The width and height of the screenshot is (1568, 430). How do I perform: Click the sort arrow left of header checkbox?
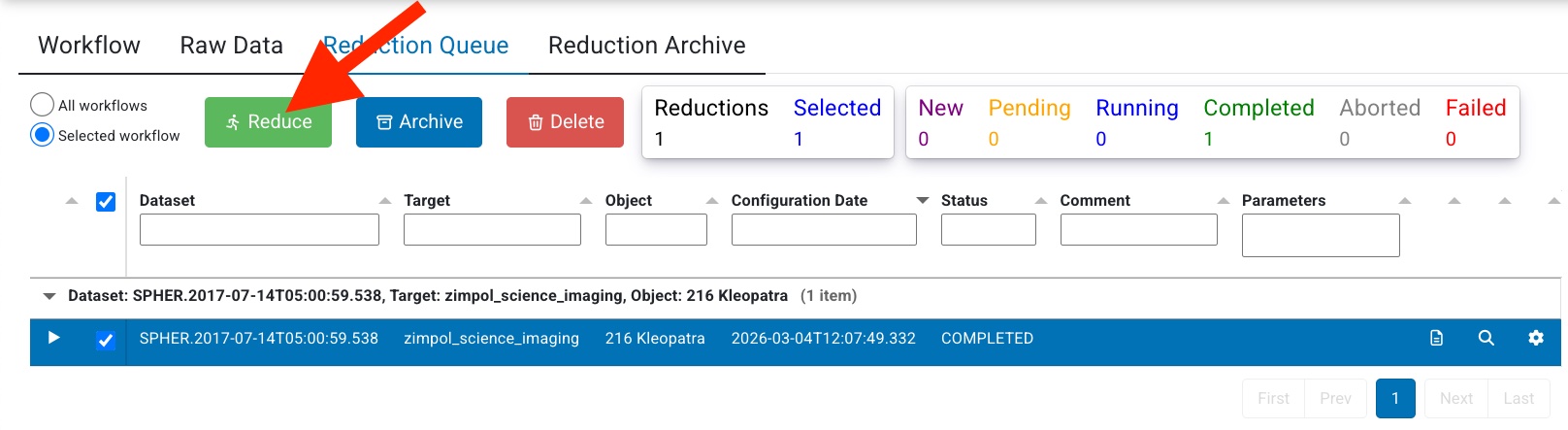tap(72, 201)
